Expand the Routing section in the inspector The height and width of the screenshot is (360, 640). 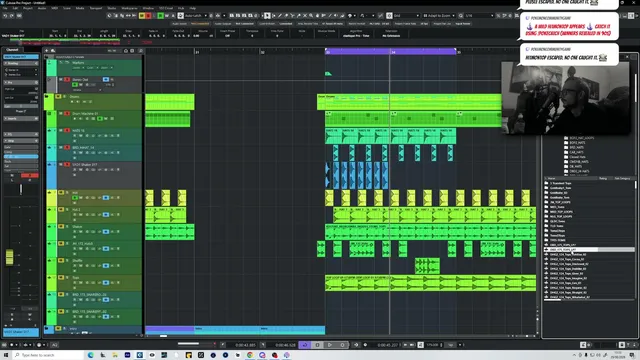click(21, 64)
